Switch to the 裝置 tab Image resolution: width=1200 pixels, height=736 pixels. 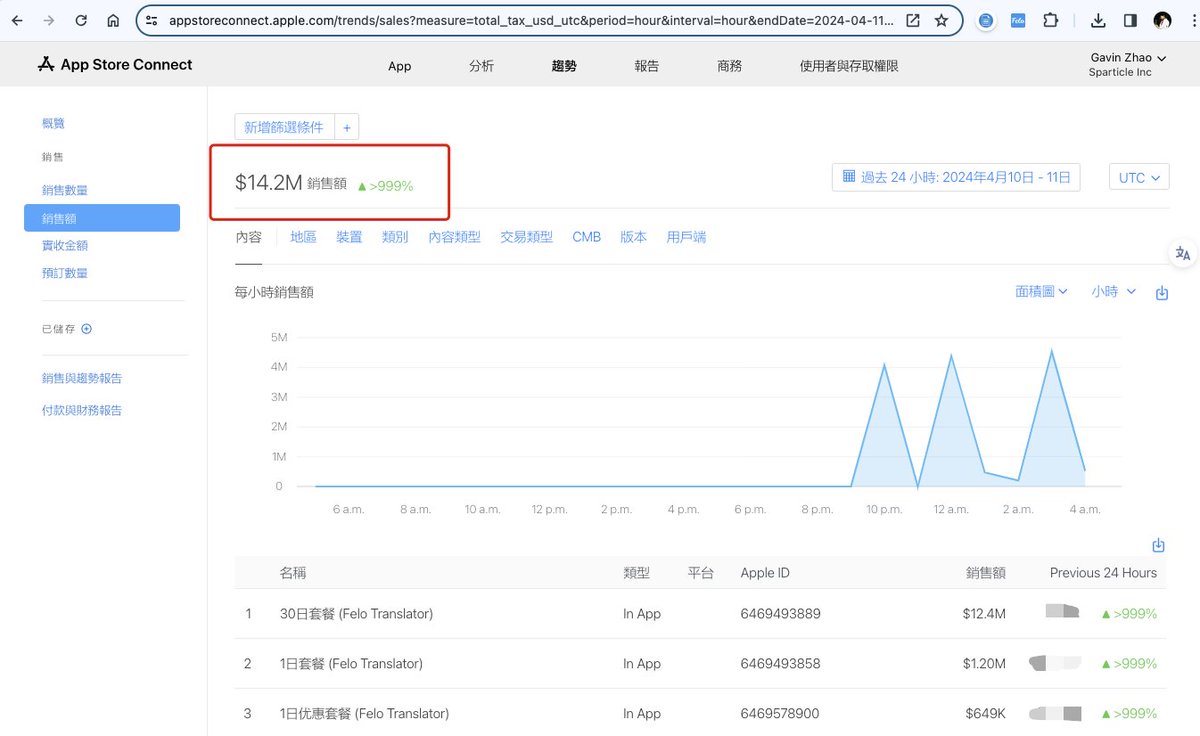coord(349,237)
